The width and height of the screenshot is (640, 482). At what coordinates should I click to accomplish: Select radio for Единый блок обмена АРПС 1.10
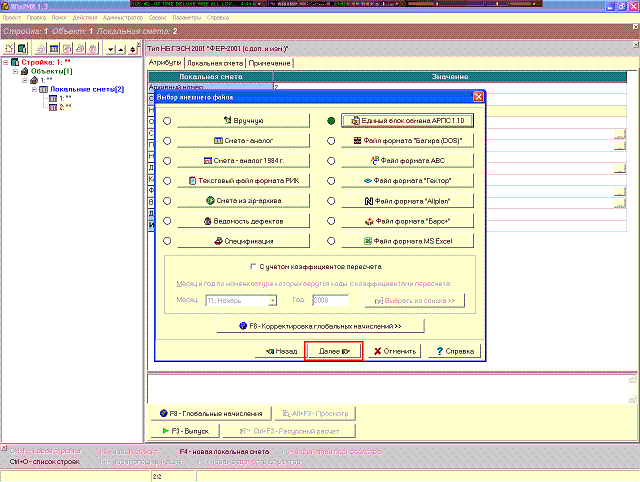click(331, 121)
